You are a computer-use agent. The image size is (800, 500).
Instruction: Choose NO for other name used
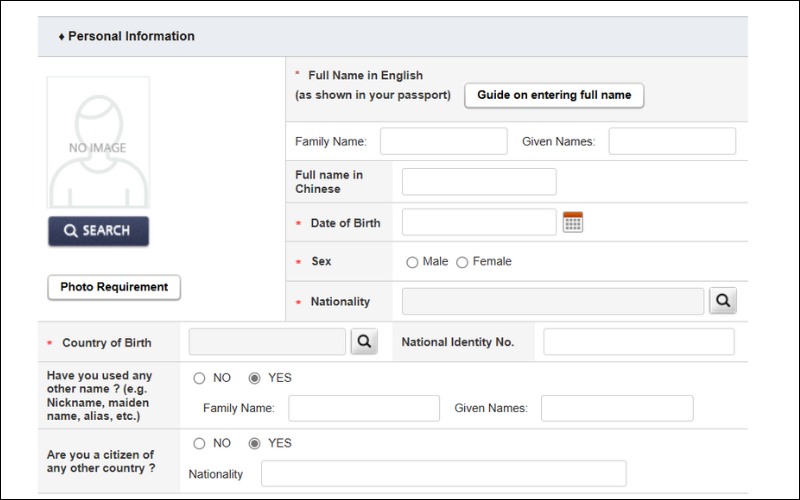point(199,378)
